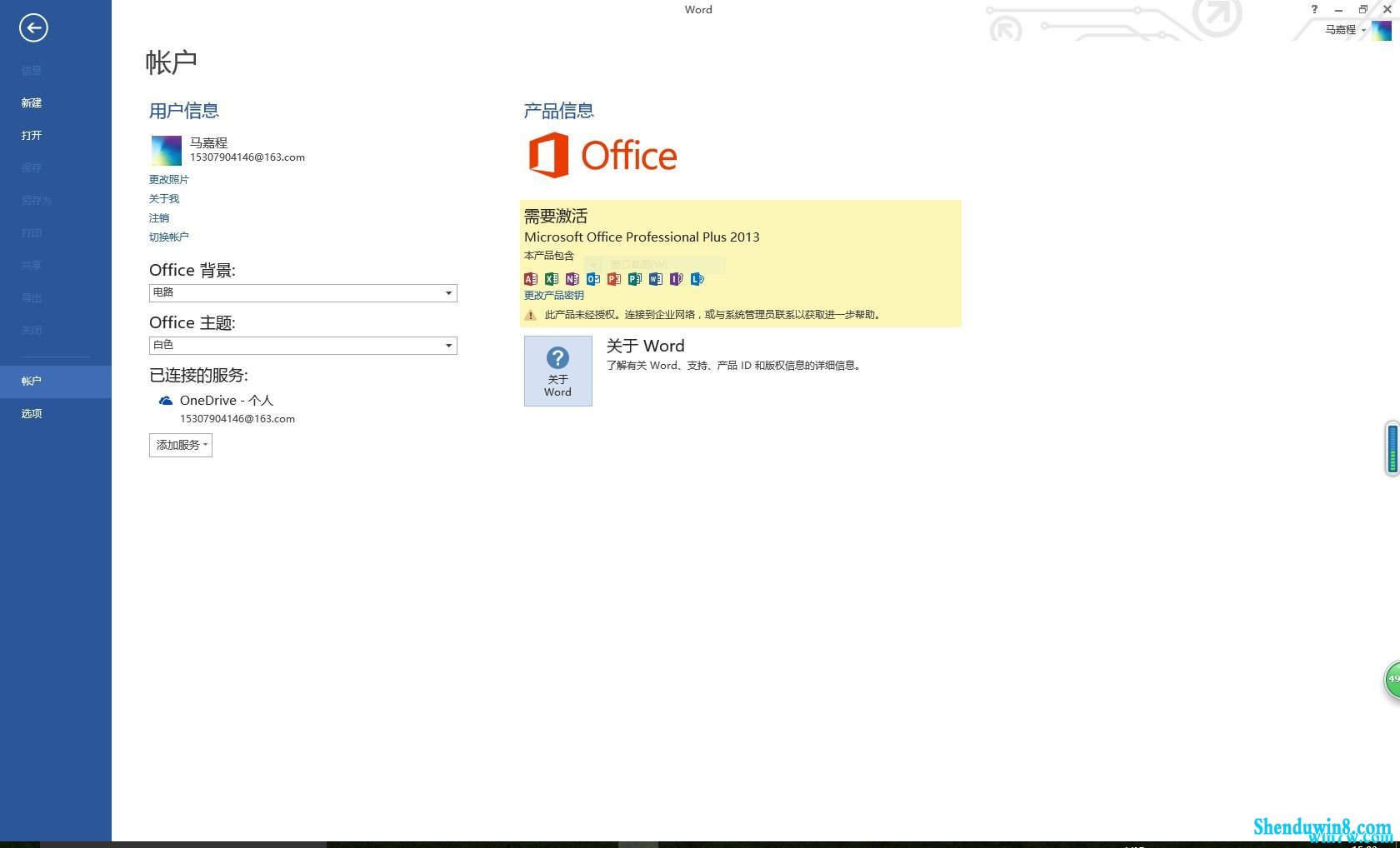Click the blue meter widget at right edge
The image size is (1400, 848).
(x=1392, y=449)
